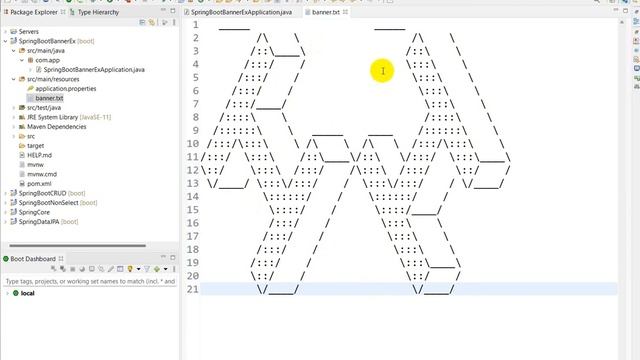
Task: Expand JRE System Library node
Action: point(13,117)
